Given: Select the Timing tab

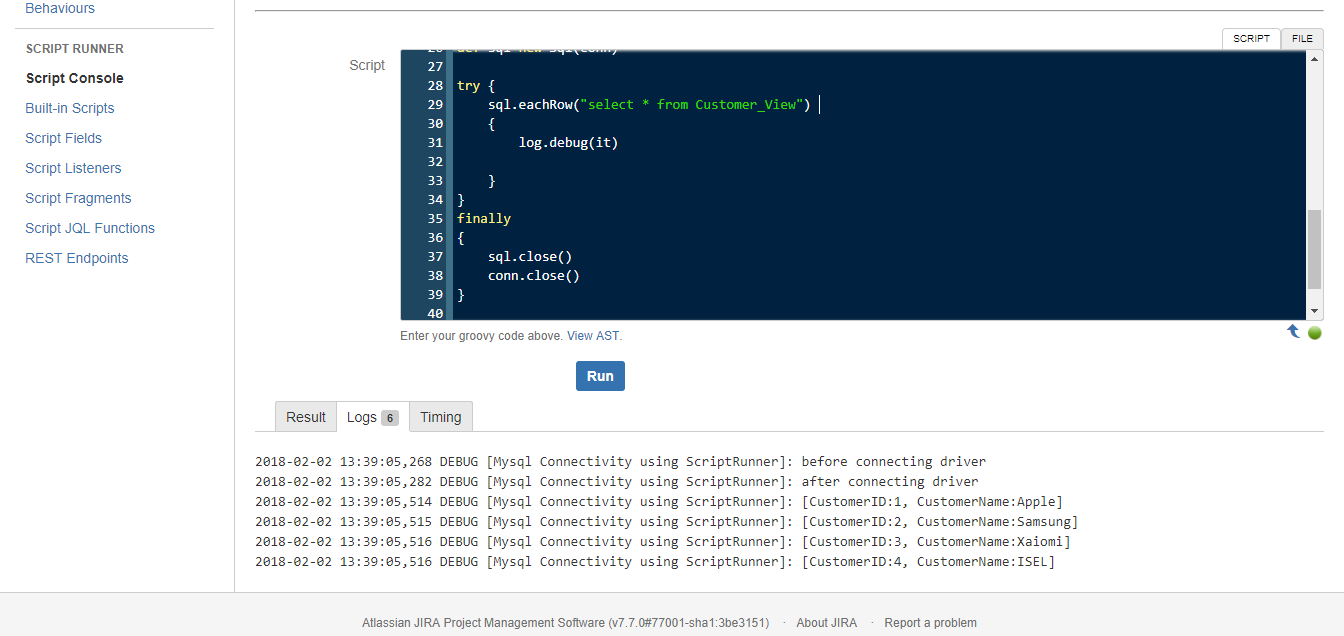Looking at the screenshot, I should [440, 416].
